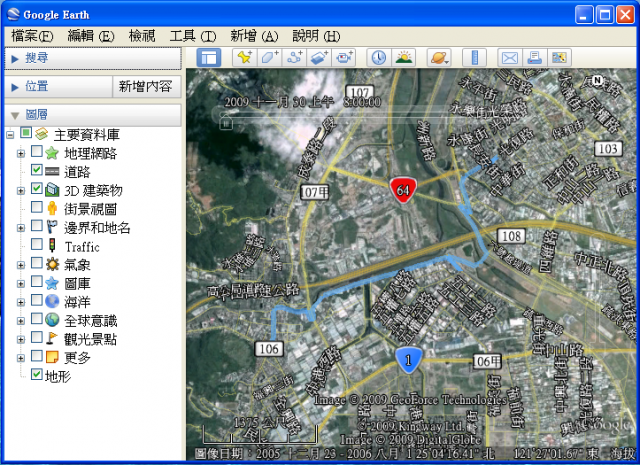Open historical imagery clock icon
The height and width of the screenshot is (465, 640).
point(379,58)
